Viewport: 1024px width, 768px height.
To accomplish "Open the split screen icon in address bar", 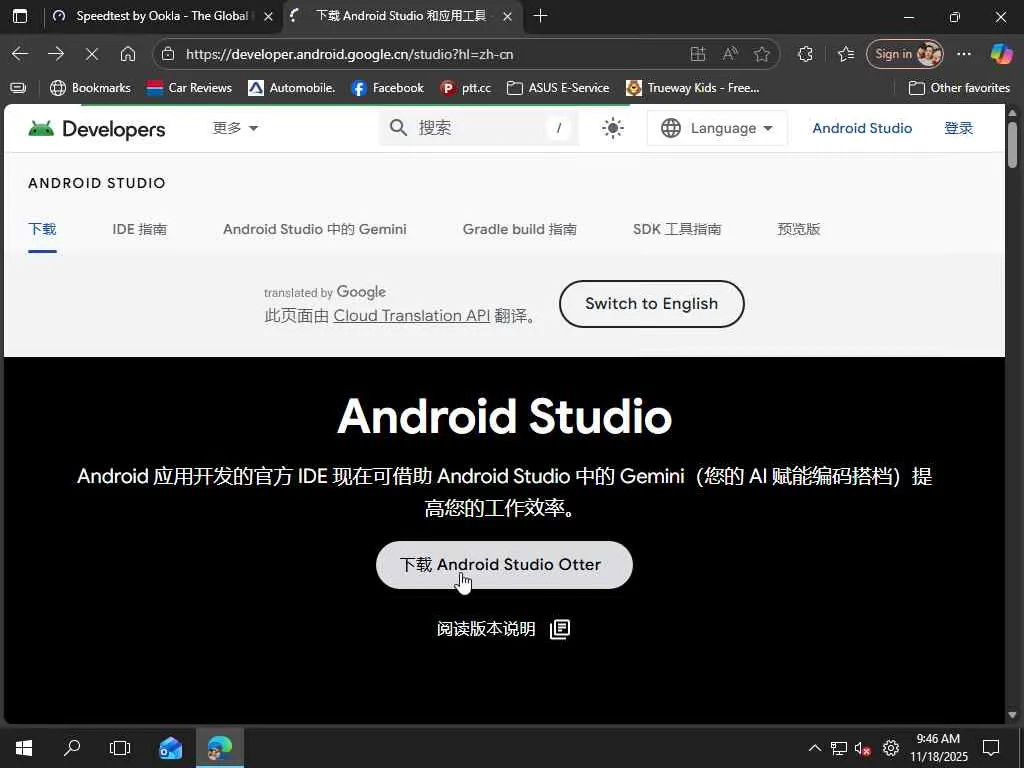I will coord(698,54).
